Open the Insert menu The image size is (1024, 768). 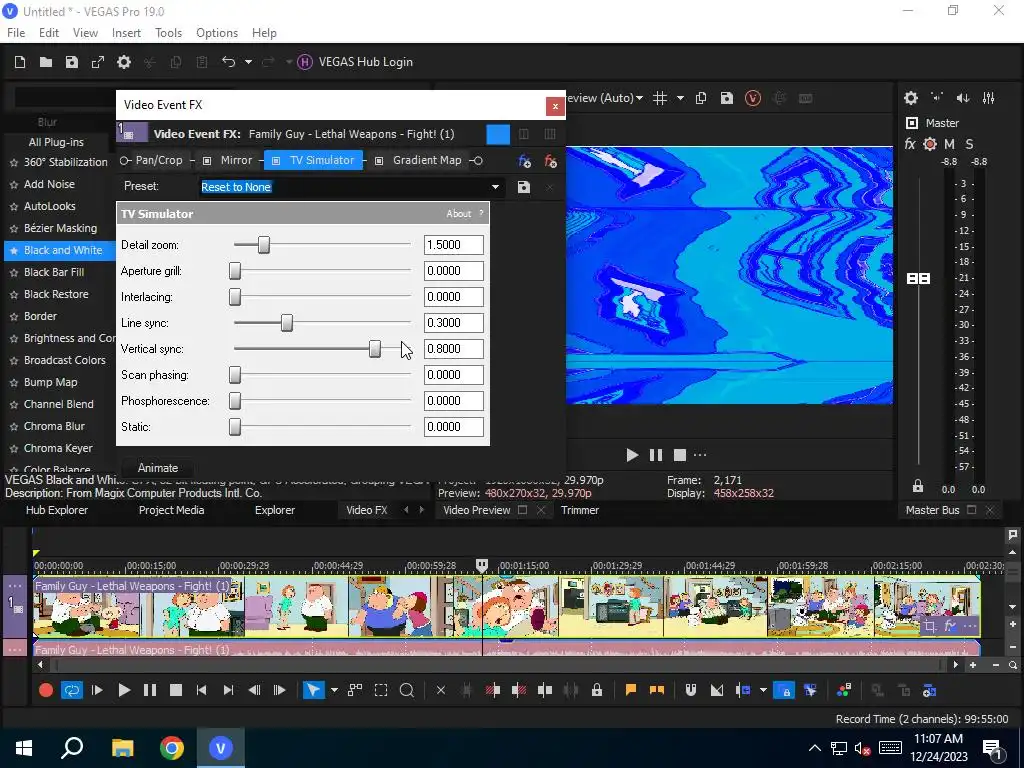pyautogui.click(x=126, y=33)
